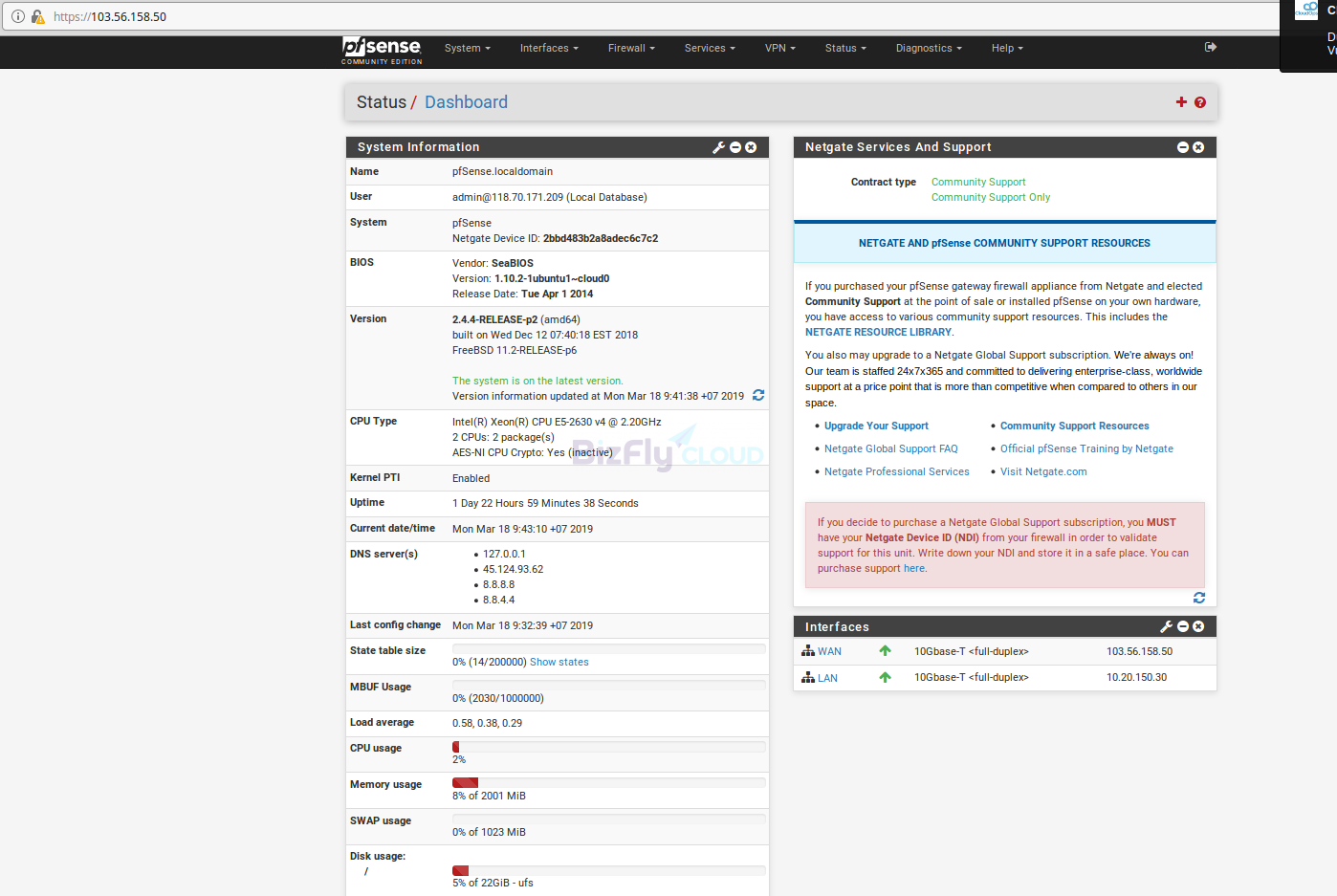Open Community Support Resources link
Viewport: 1337px width, 896px height.
1075,426
